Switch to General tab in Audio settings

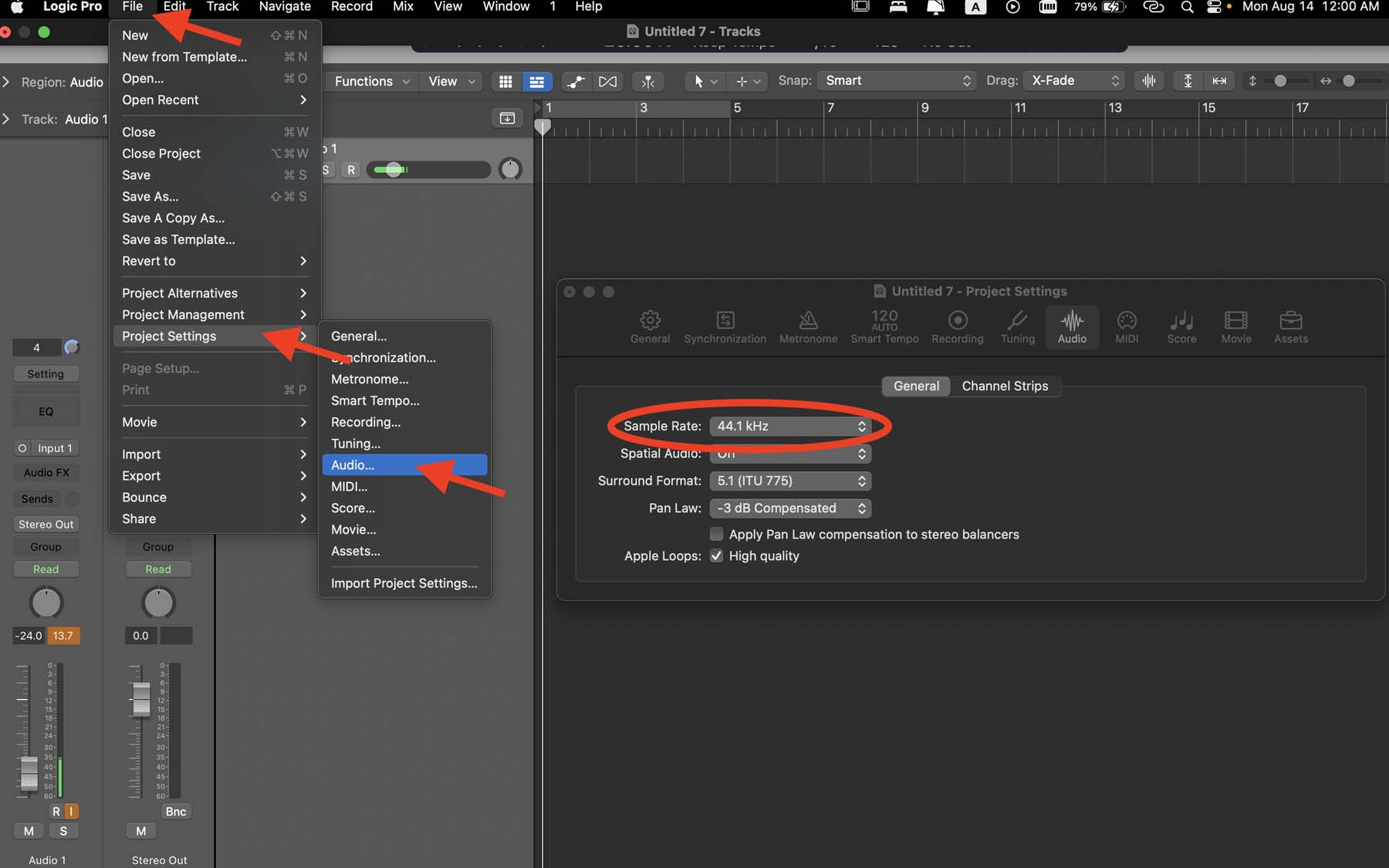pos(916,386)
